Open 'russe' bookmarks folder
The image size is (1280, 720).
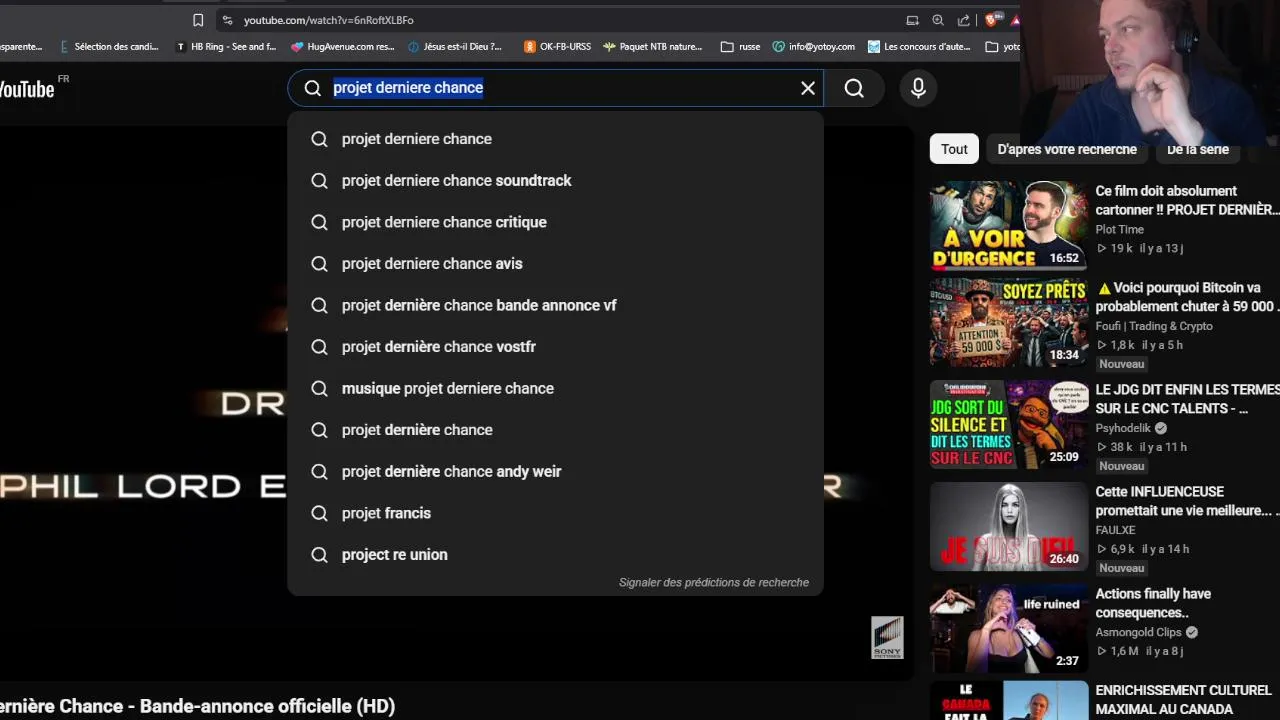(741, 46)
